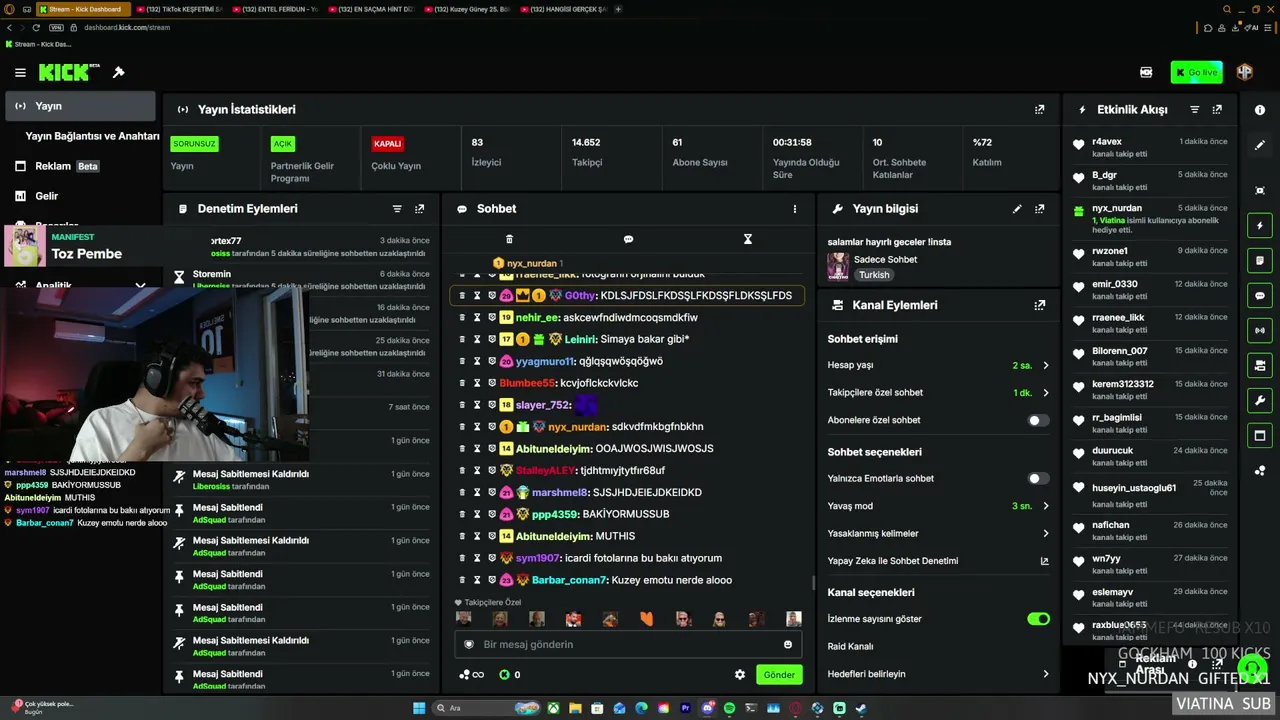Click the Gönder send button

click(779, 674)
